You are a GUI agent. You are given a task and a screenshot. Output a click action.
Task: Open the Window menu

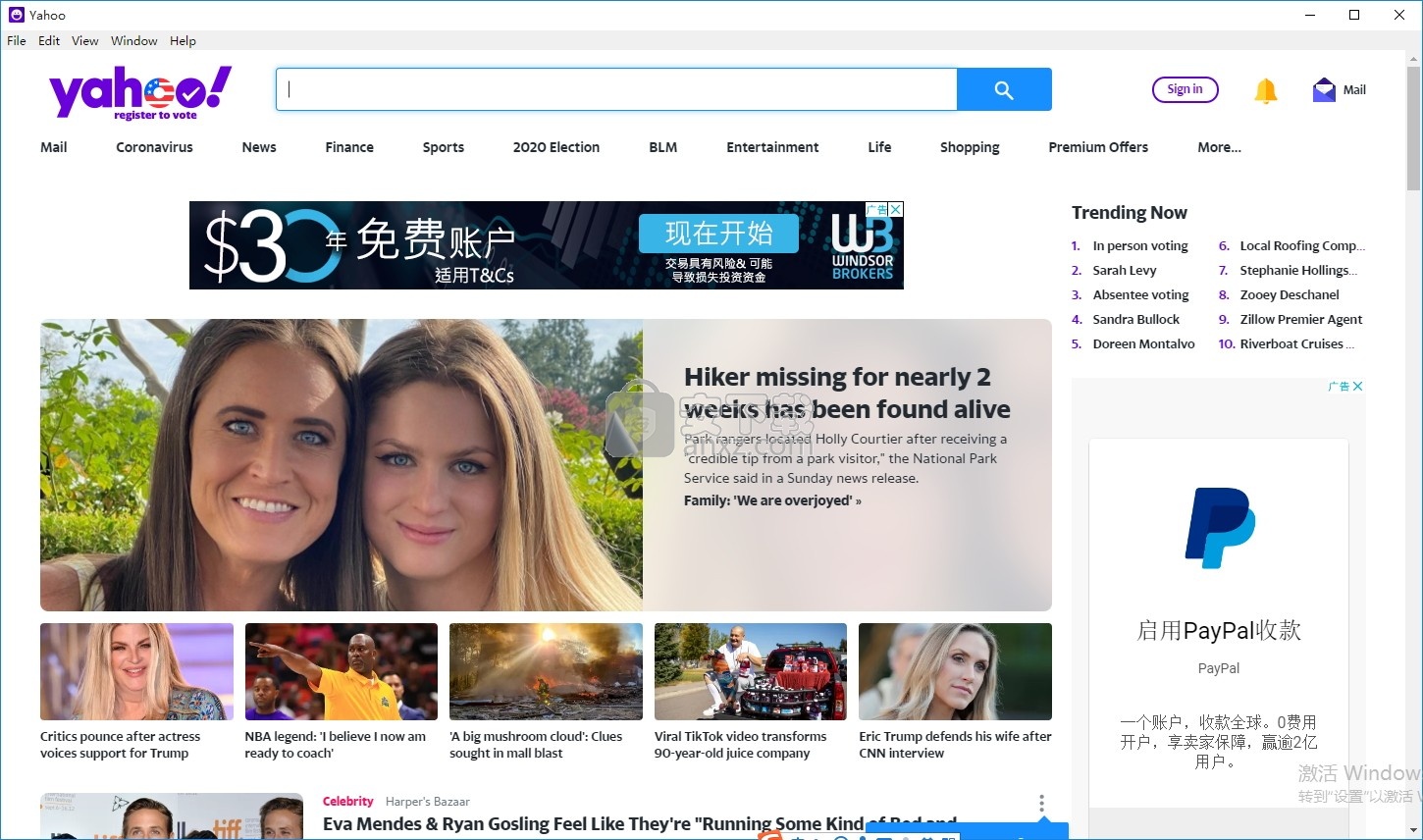[134, 40]
